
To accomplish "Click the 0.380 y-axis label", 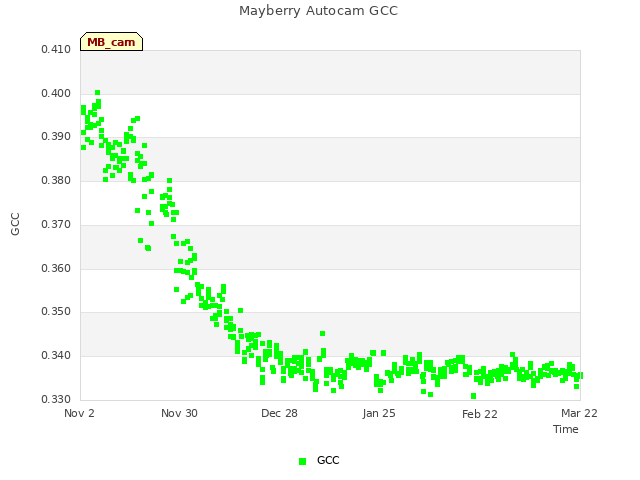I will point(56,180).
